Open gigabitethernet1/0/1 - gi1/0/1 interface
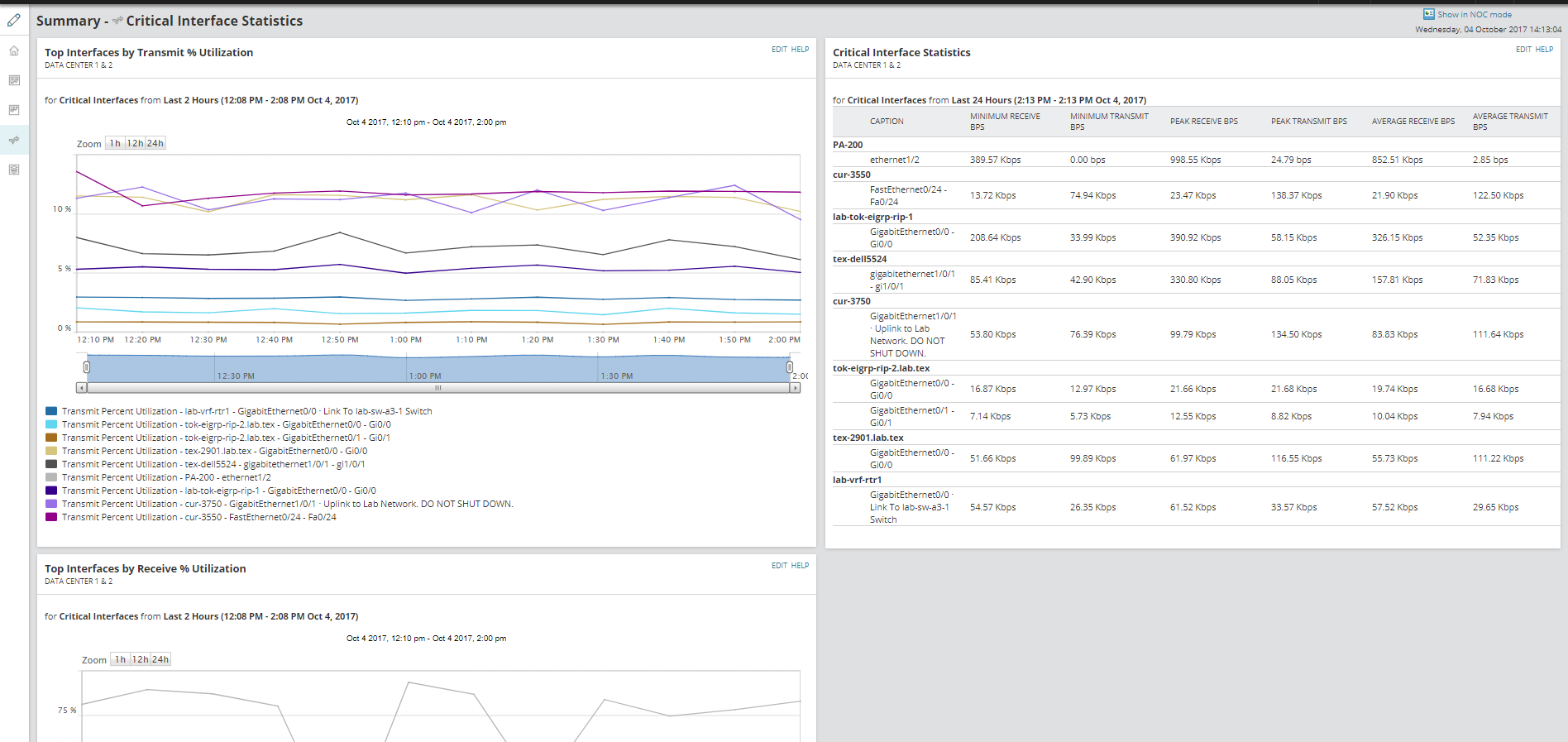The image size is (1568, 742). 912,280
